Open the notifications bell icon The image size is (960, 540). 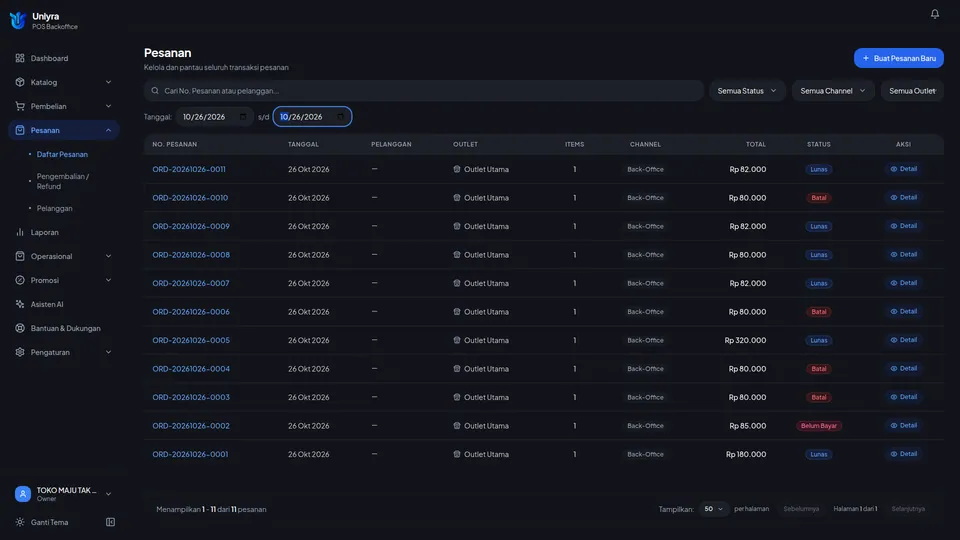[x=934, y=13]
